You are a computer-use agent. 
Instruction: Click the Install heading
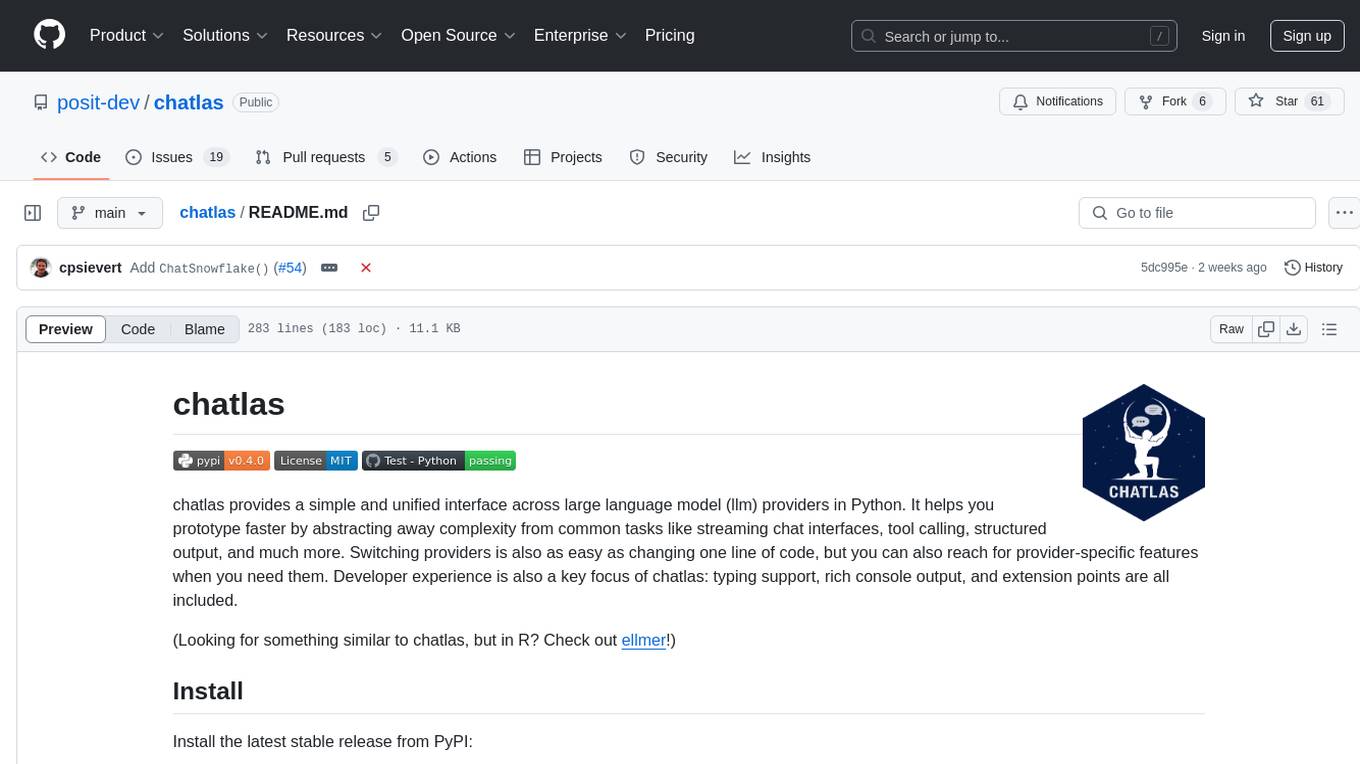tap(208, 691)
